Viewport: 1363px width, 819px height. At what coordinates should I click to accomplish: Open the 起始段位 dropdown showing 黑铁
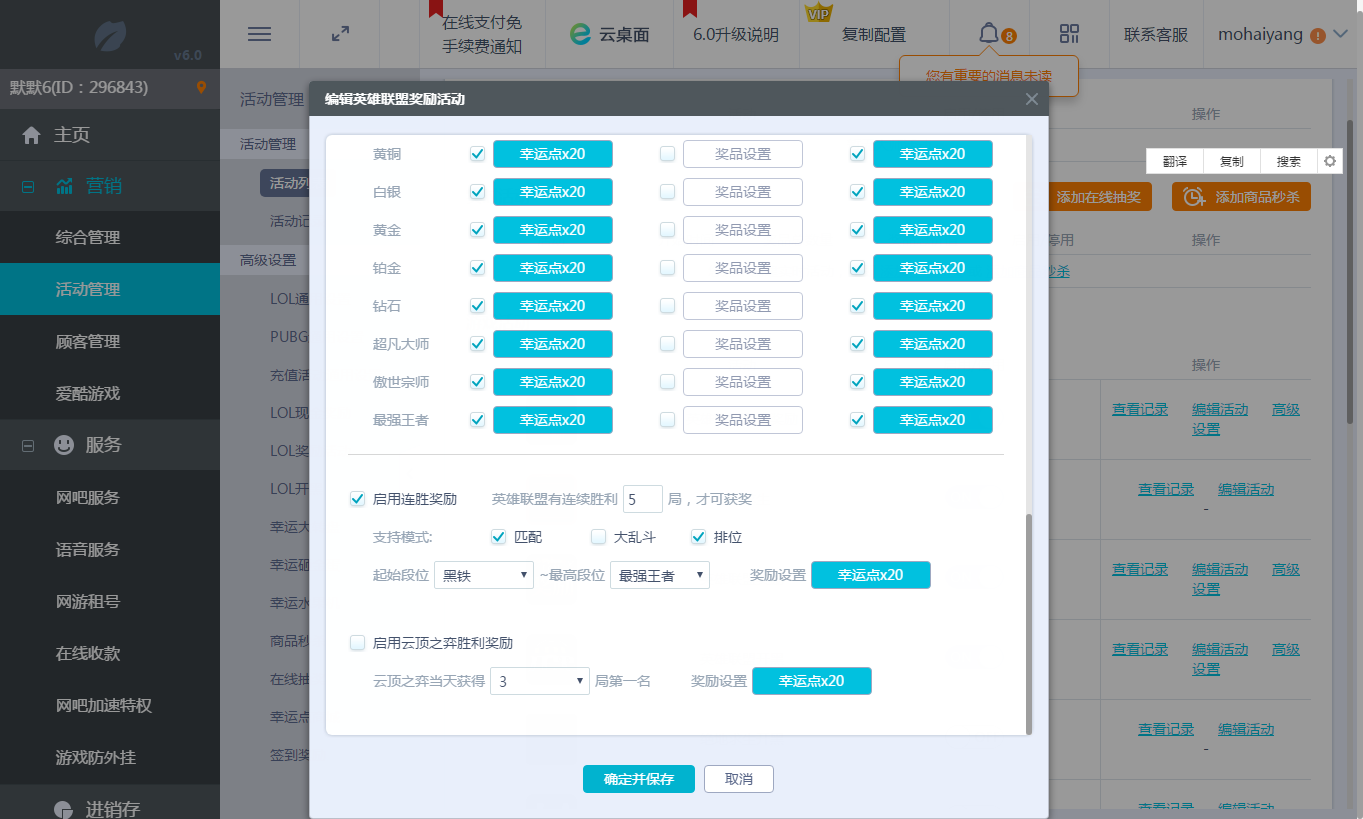(x=484, y=575)
